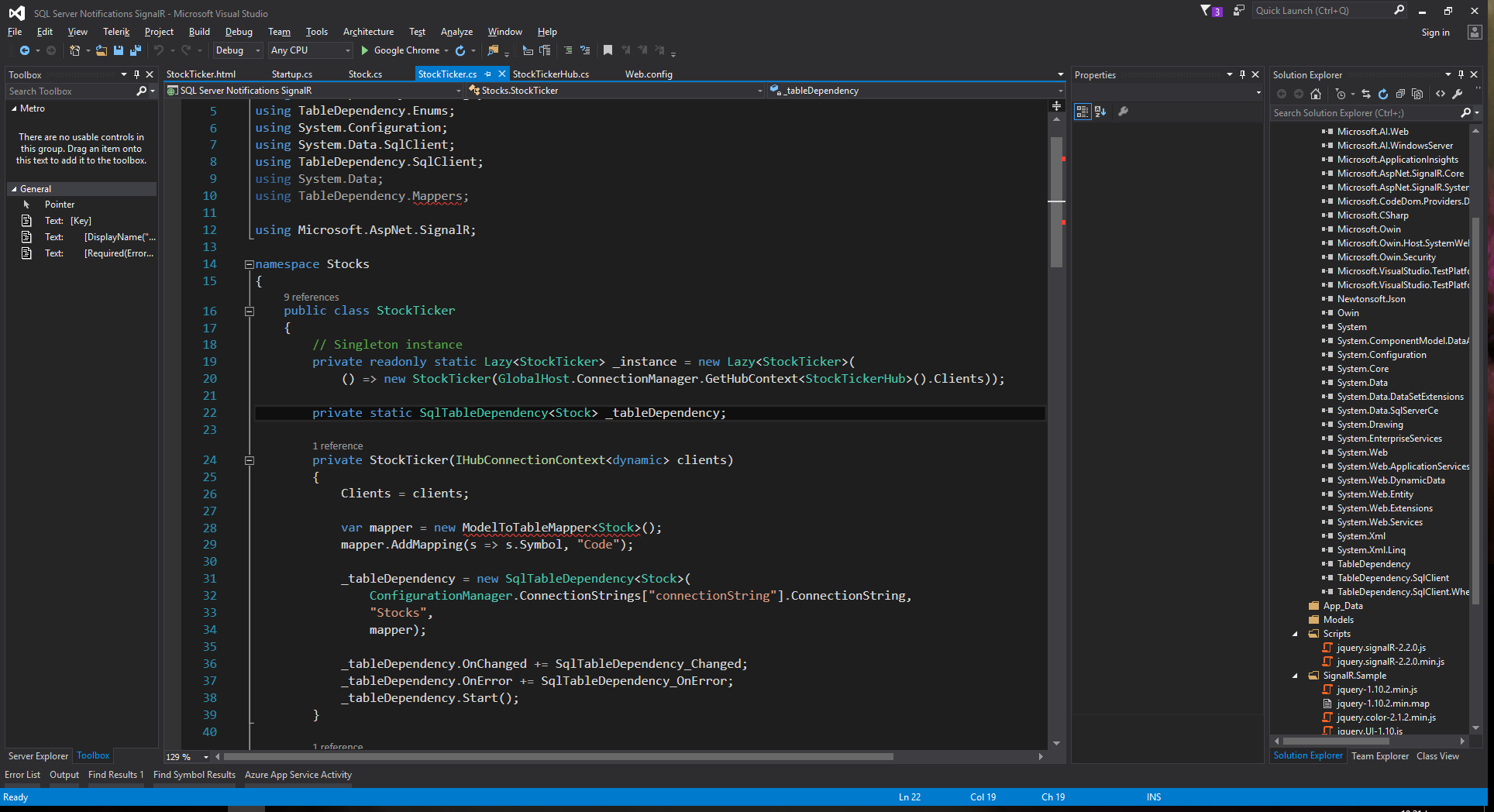The height and width of the screenshot is (812, 1494).
Task: Collapse all nodes in Solution Explorer
Action: coord(1402,93)
